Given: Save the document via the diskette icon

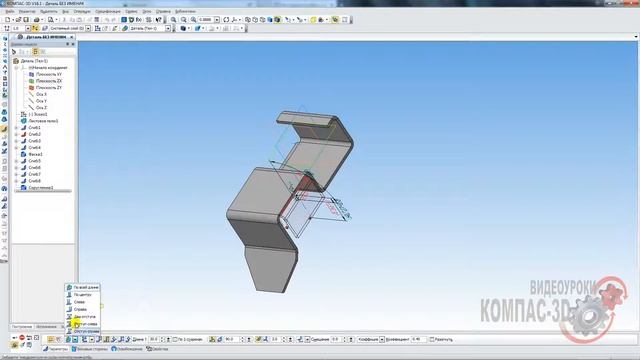Looking at the screenshot, I should pos(26,20).
